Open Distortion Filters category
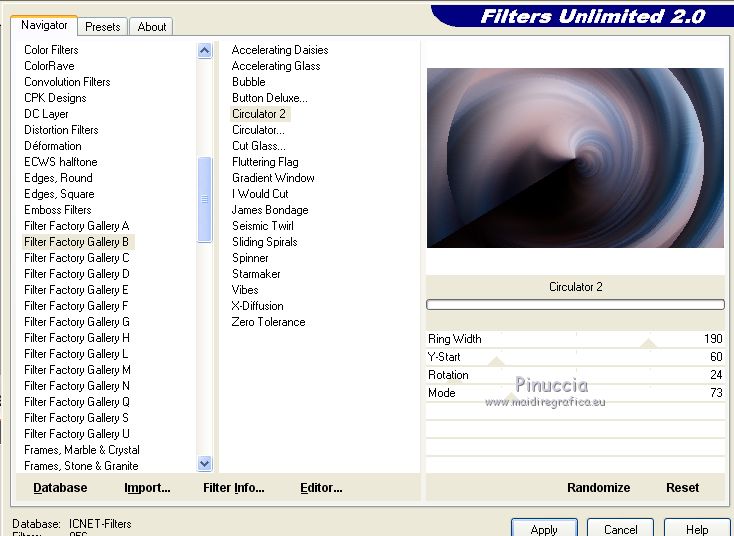 pyautogui.click(x=61, y=130)
